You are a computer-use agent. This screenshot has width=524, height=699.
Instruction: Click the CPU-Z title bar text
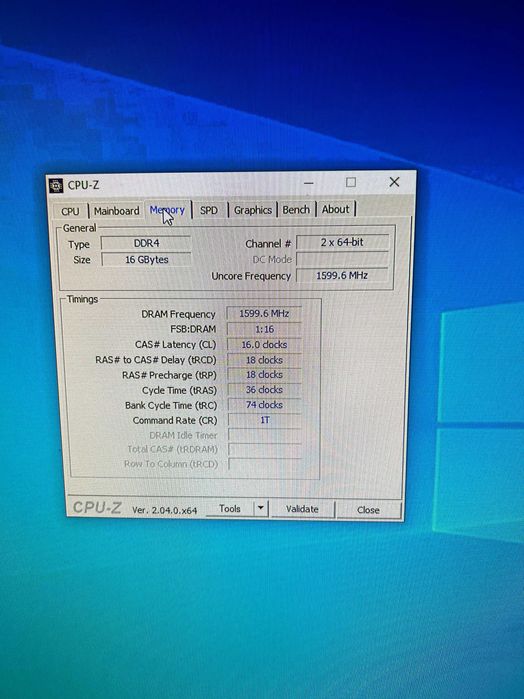pyautogui.click(x=83, y=185)
